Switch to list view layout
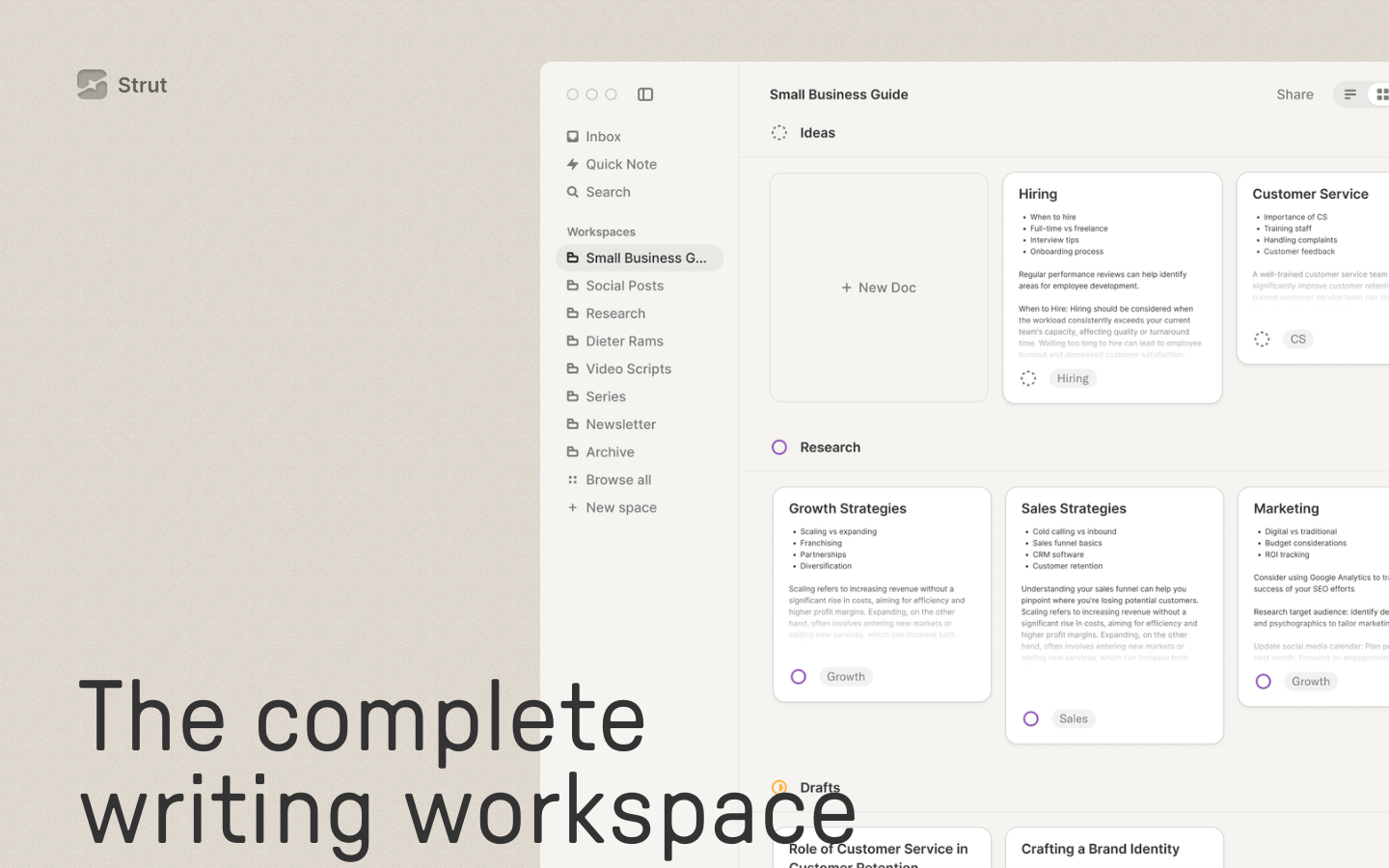 click(1350, 95)
